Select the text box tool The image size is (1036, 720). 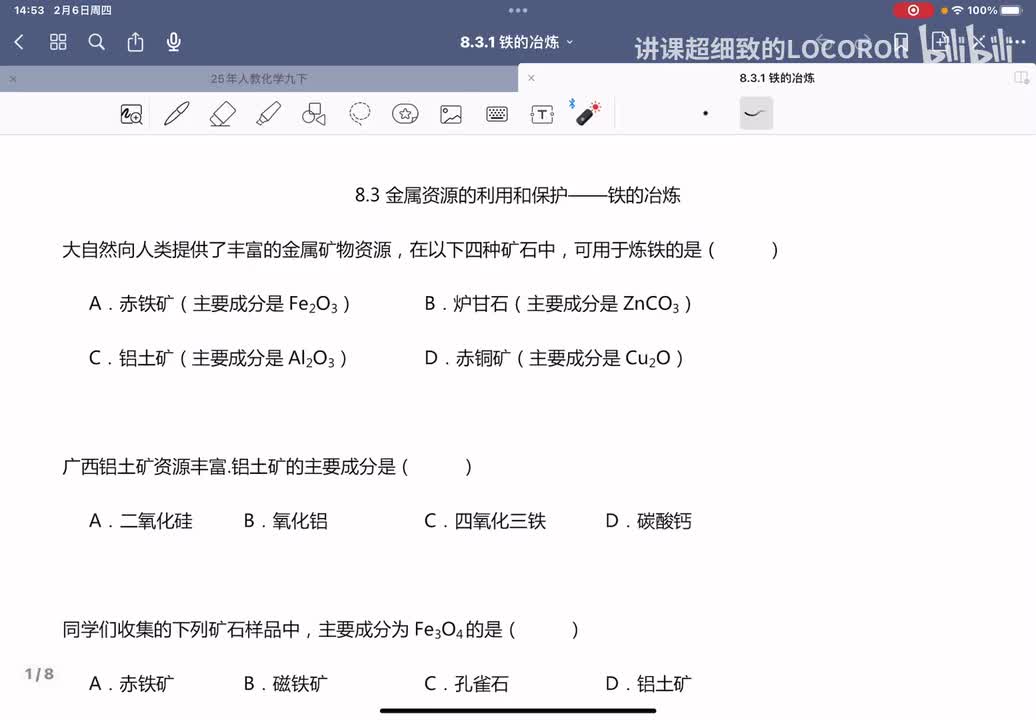pos(542,114)
